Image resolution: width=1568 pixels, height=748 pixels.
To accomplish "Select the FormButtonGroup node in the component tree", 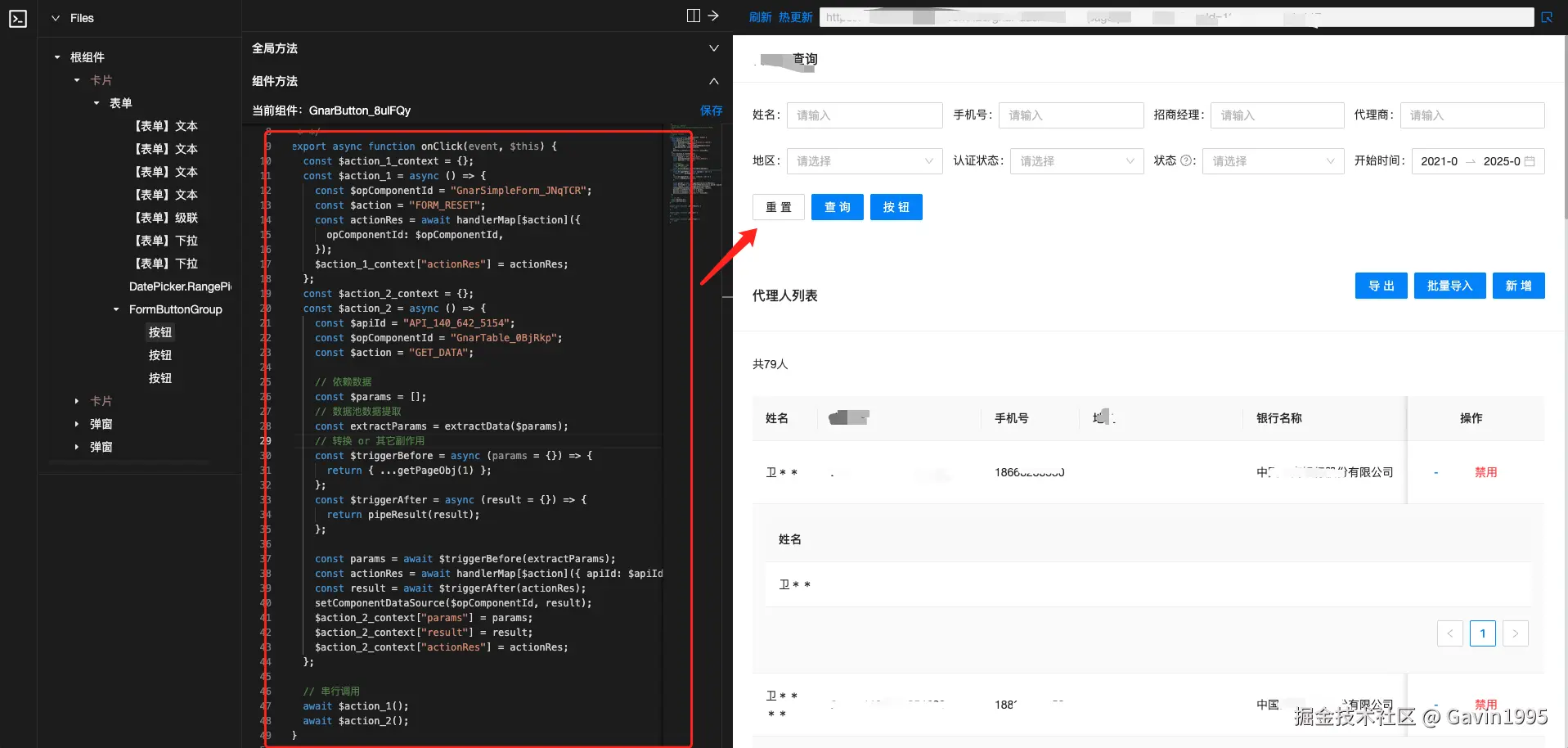I will (175, 309).
